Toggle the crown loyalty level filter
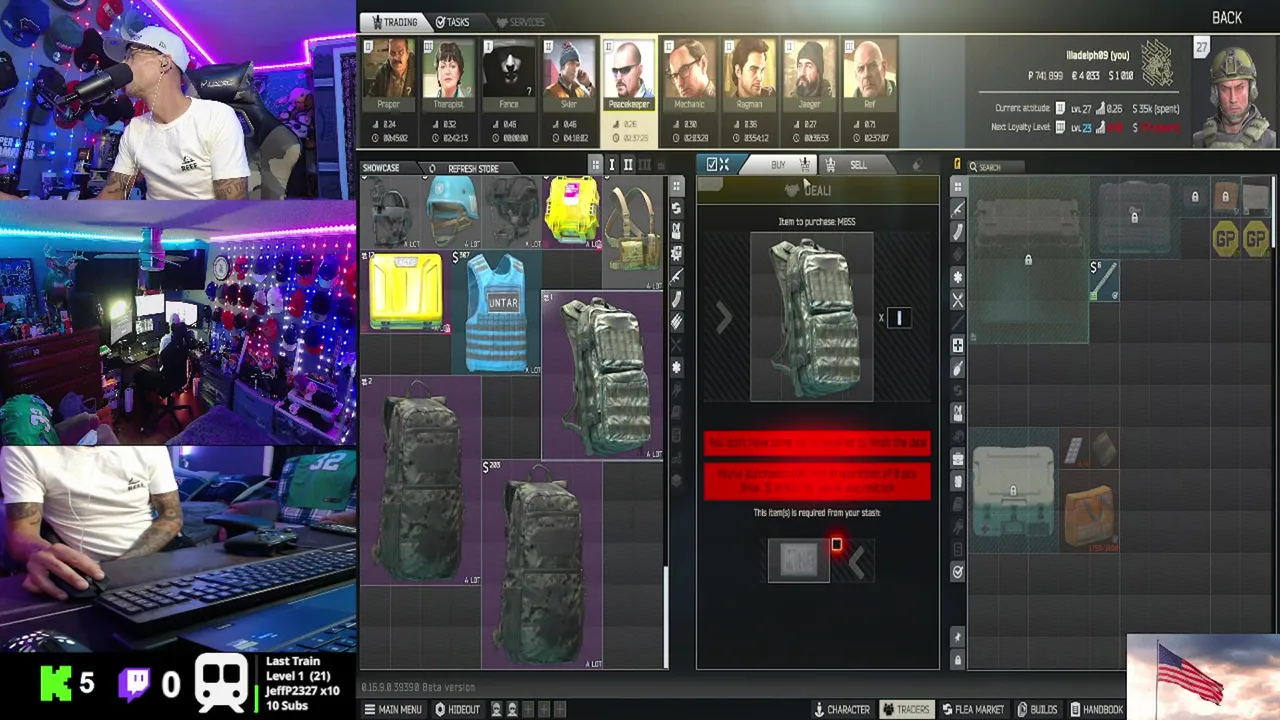Screen dimensions: 1280x720 click(660, 165)
